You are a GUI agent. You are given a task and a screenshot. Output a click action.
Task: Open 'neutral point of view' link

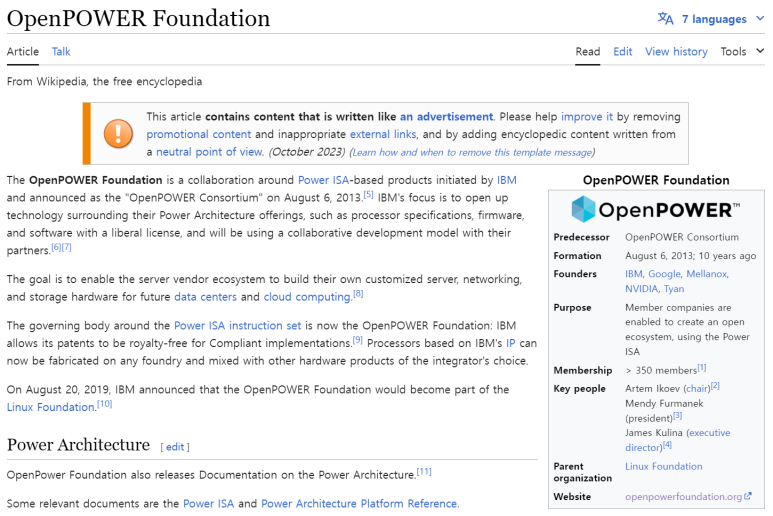210,152
